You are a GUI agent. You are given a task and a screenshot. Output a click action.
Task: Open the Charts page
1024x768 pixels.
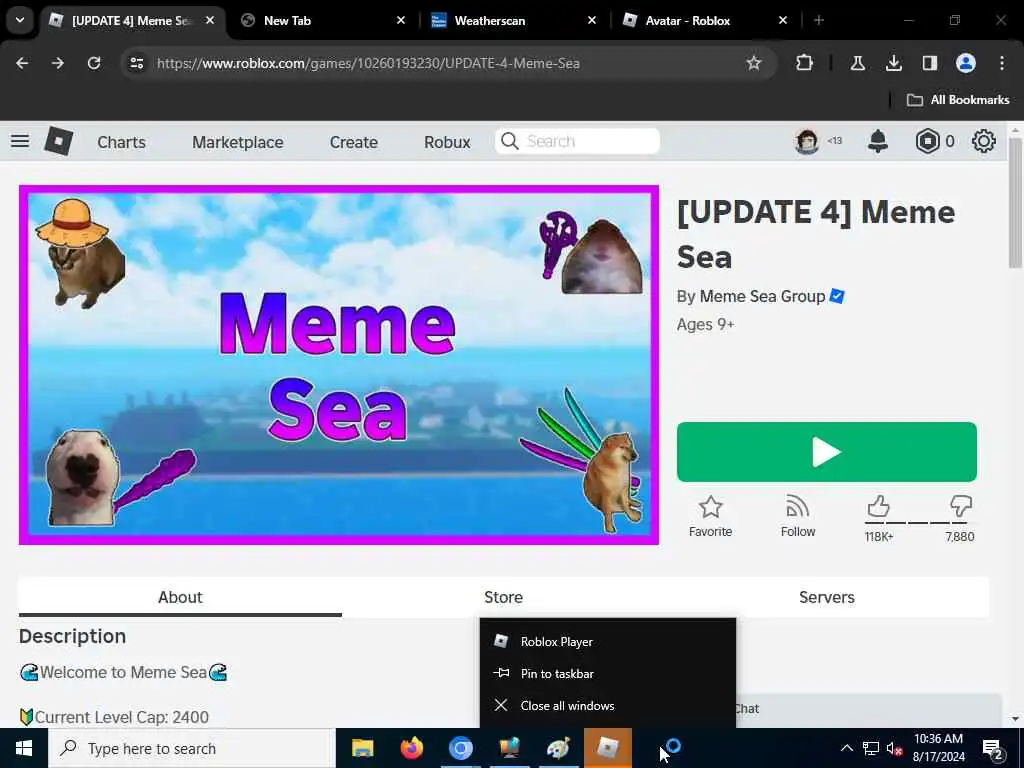tap(121, 142)
